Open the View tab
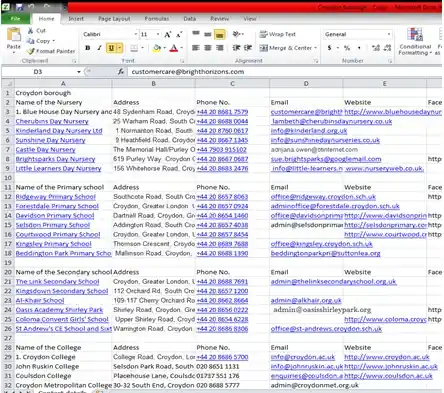Screen dimensions: 444x393 tap(250, 19)
